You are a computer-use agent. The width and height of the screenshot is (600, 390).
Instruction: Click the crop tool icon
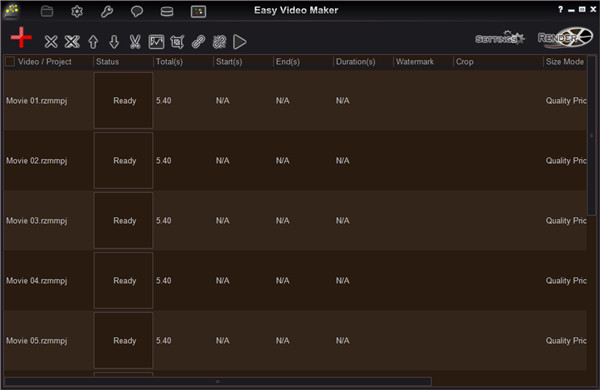tap(177, 42)
